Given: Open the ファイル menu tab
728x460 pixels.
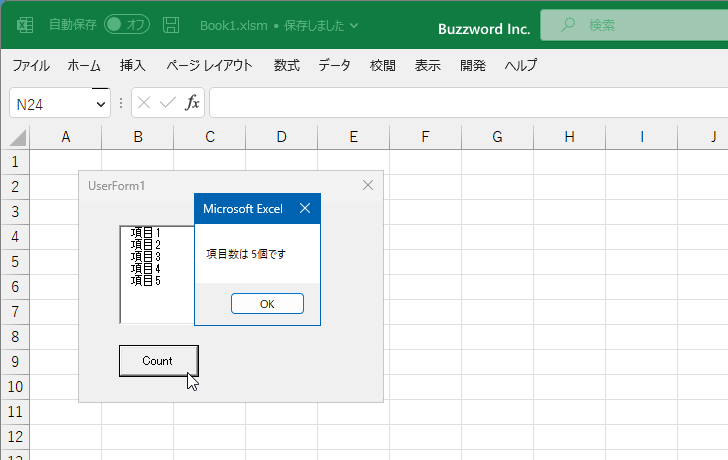Looking at the screenshot, I should tap(31, 65).
